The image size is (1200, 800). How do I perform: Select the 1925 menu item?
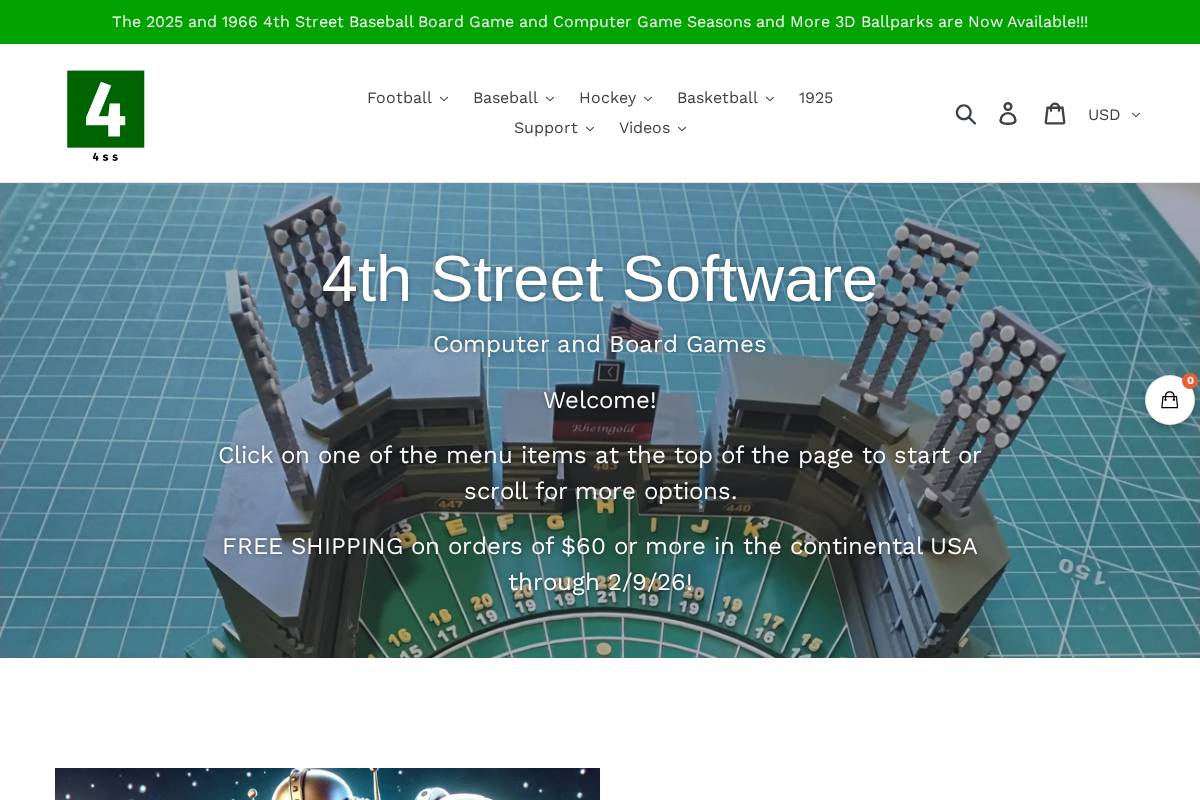815,98
